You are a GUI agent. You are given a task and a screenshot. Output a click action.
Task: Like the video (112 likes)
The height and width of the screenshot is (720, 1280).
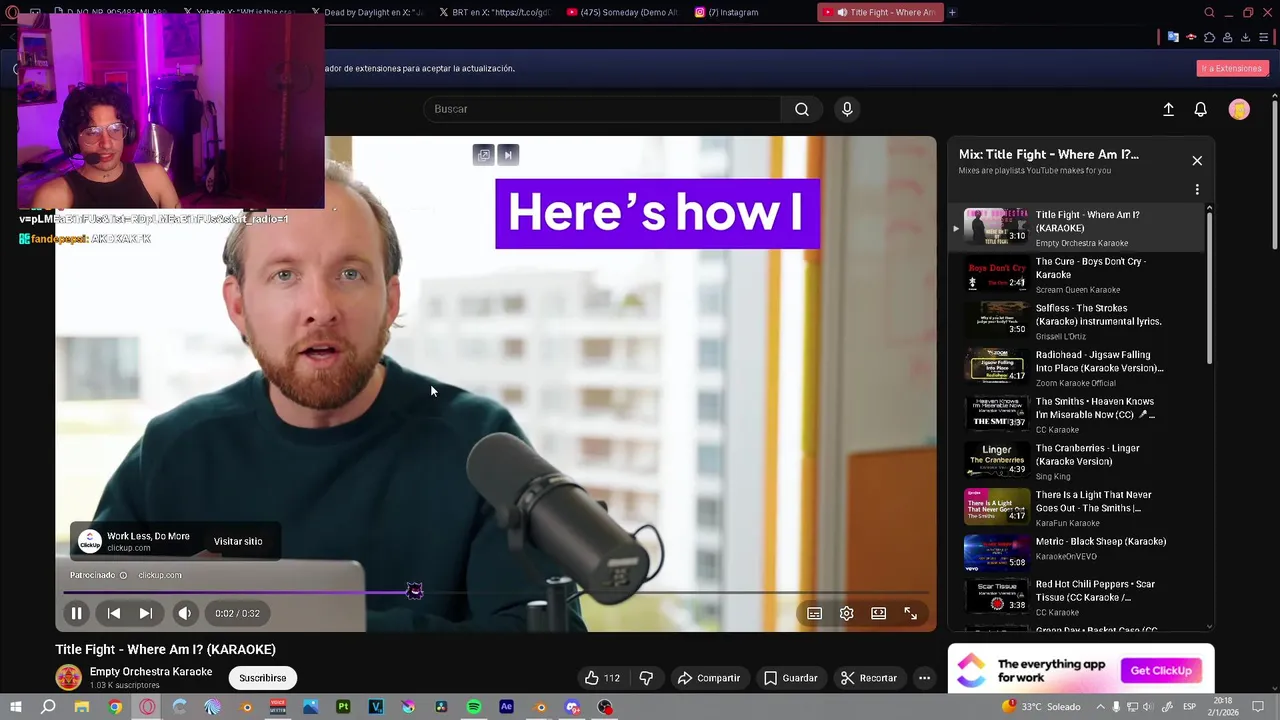602,678
